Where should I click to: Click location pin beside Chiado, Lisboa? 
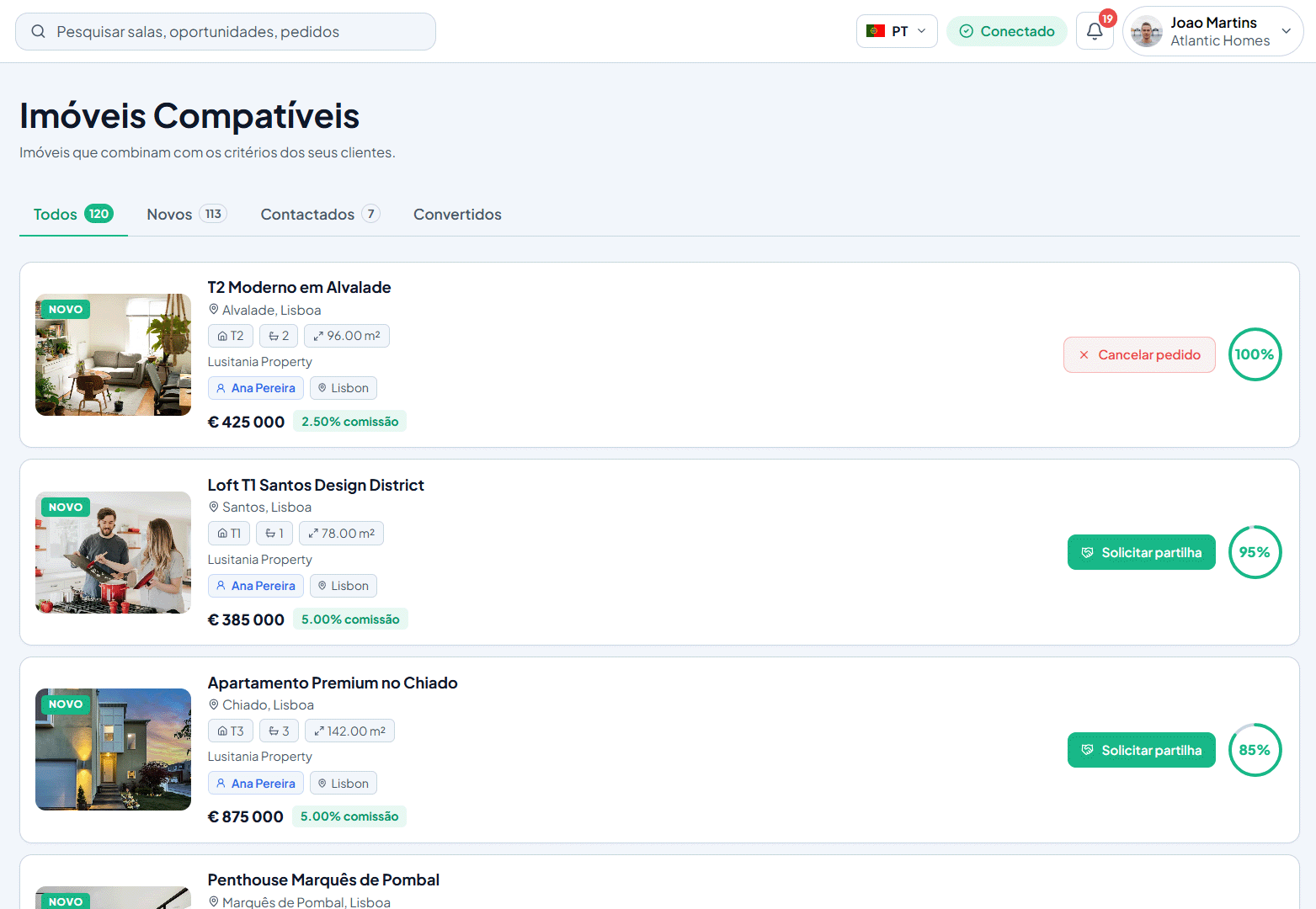214,705
